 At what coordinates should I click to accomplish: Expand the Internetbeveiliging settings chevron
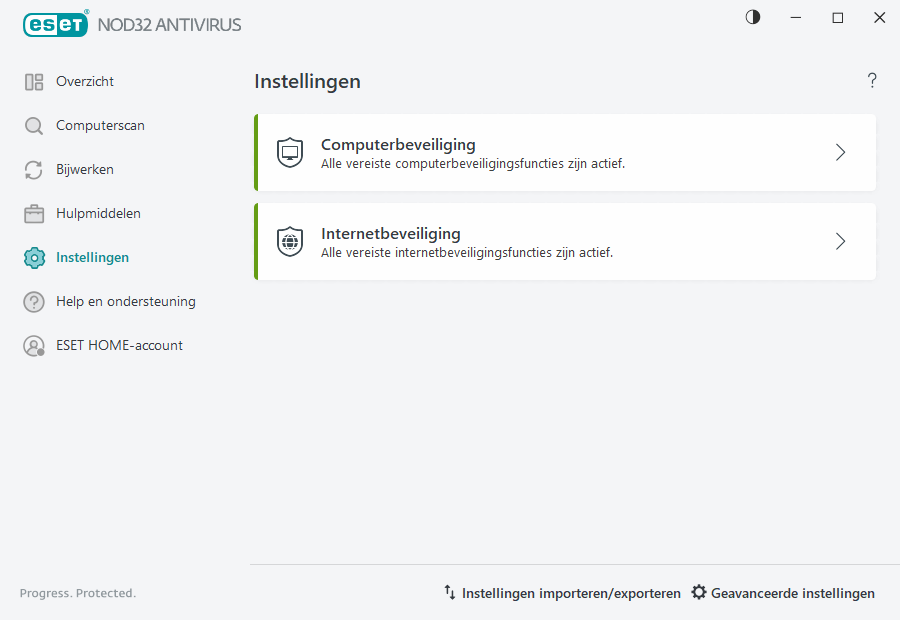[x=840, y=241]
